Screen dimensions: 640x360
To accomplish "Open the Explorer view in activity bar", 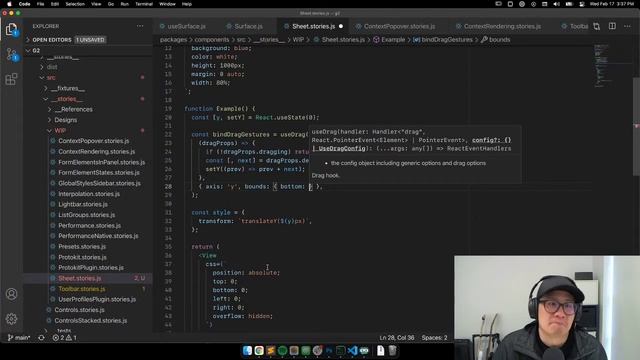I will point(11,30).
